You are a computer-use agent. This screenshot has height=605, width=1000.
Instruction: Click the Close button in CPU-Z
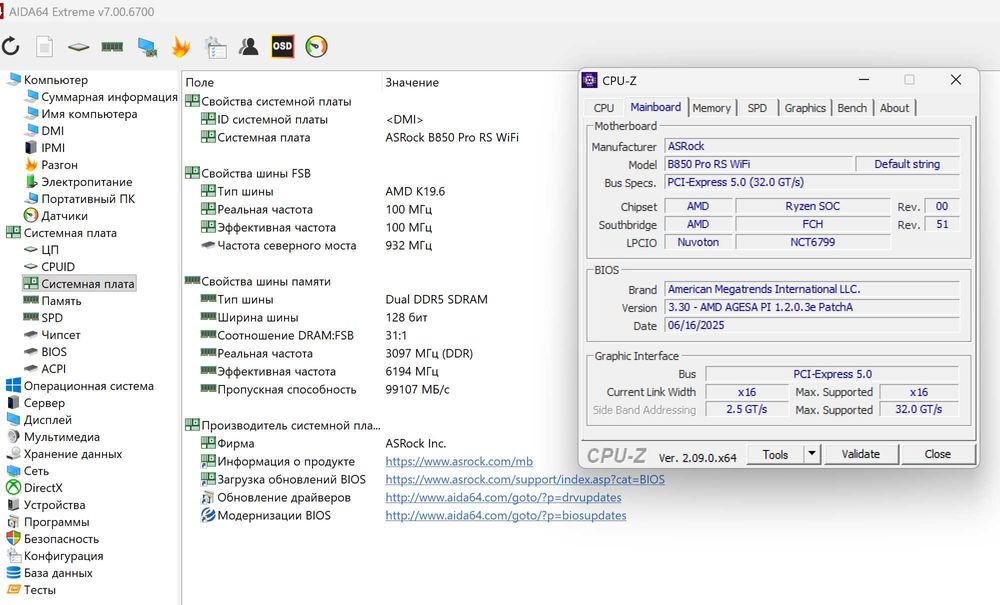tap(938, 454)
